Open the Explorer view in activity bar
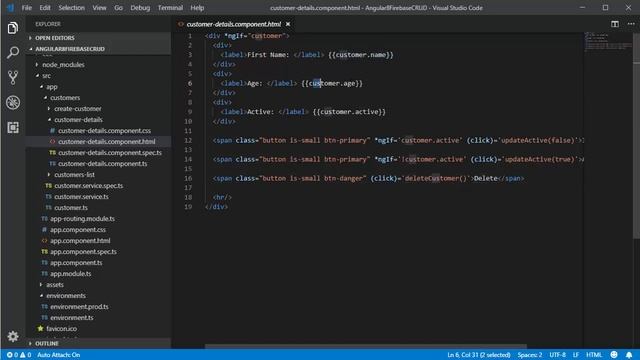The height and width of the screenshot is (360, 640). (13, 28)
